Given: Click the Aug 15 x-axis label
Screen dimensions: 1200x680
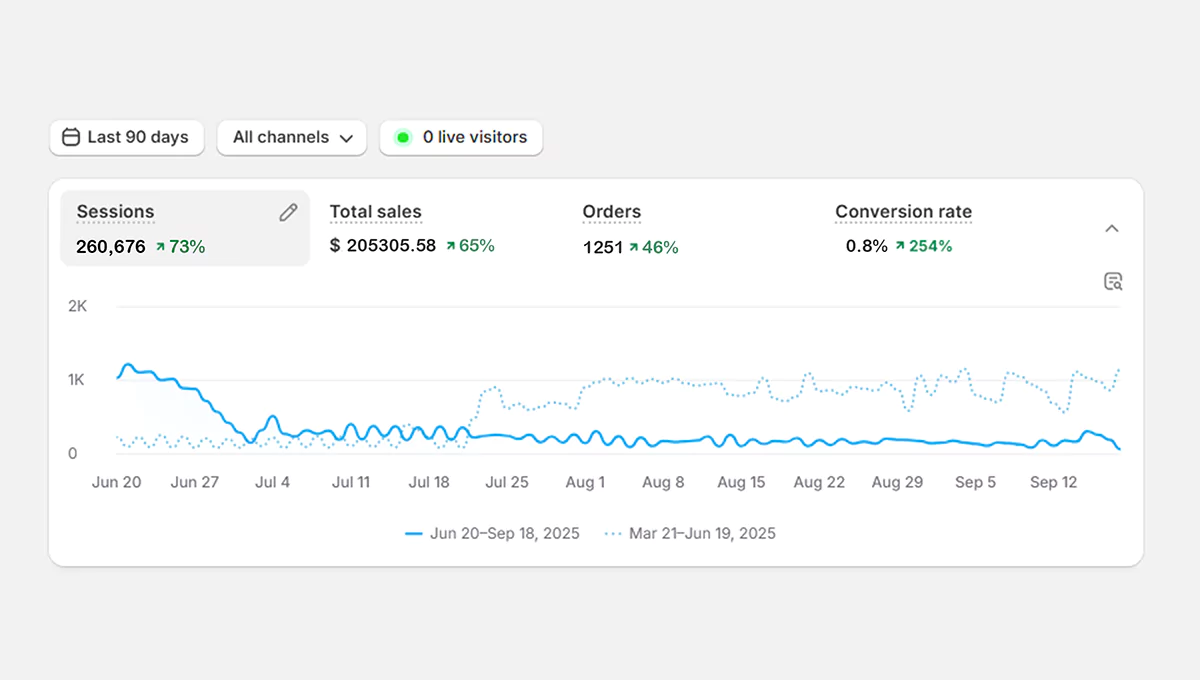Looking at the screenshot, I should click(741, 482).
